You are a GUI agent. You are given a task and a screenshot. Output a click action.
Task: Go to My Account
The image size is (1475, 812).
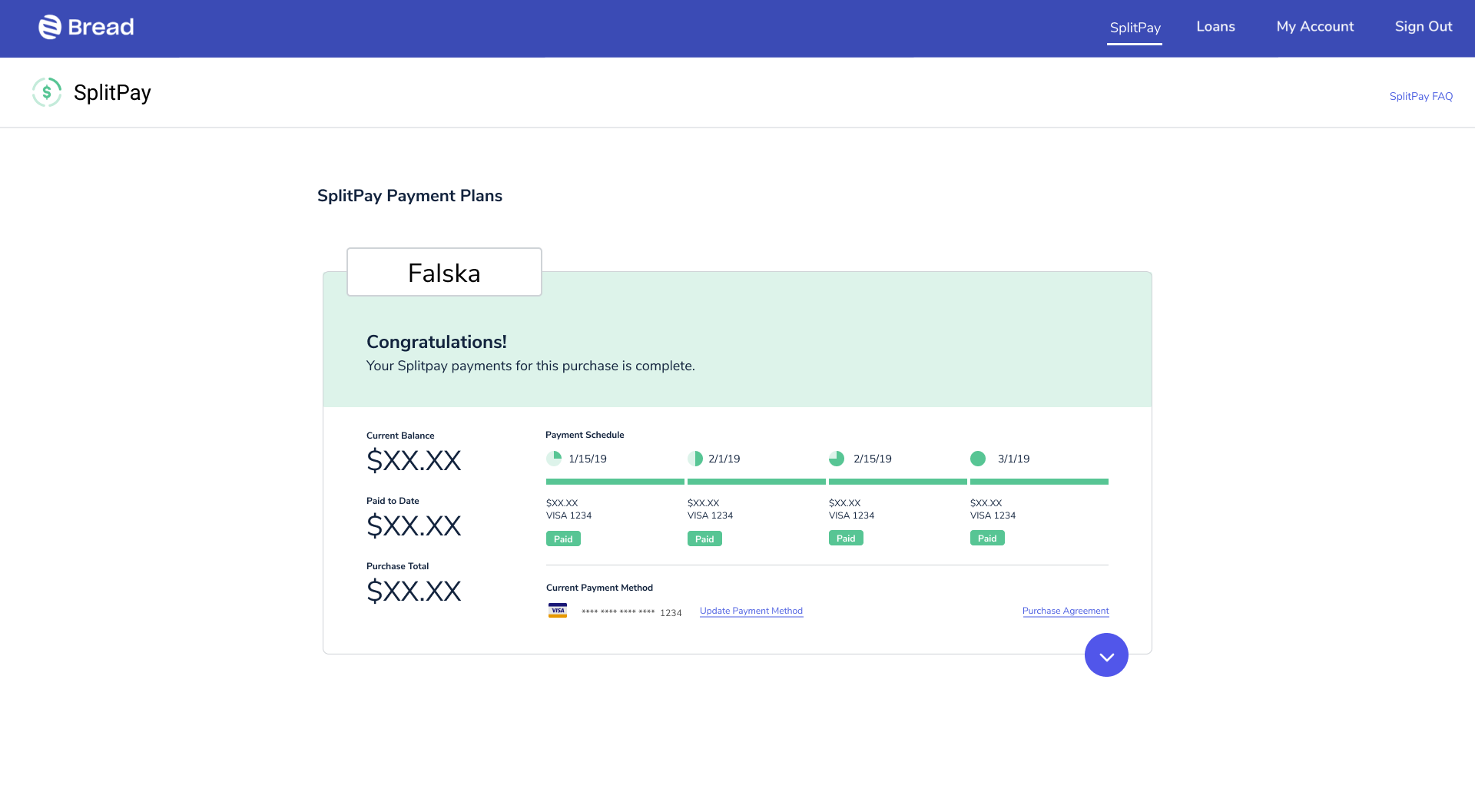[x=1315, y=27]
